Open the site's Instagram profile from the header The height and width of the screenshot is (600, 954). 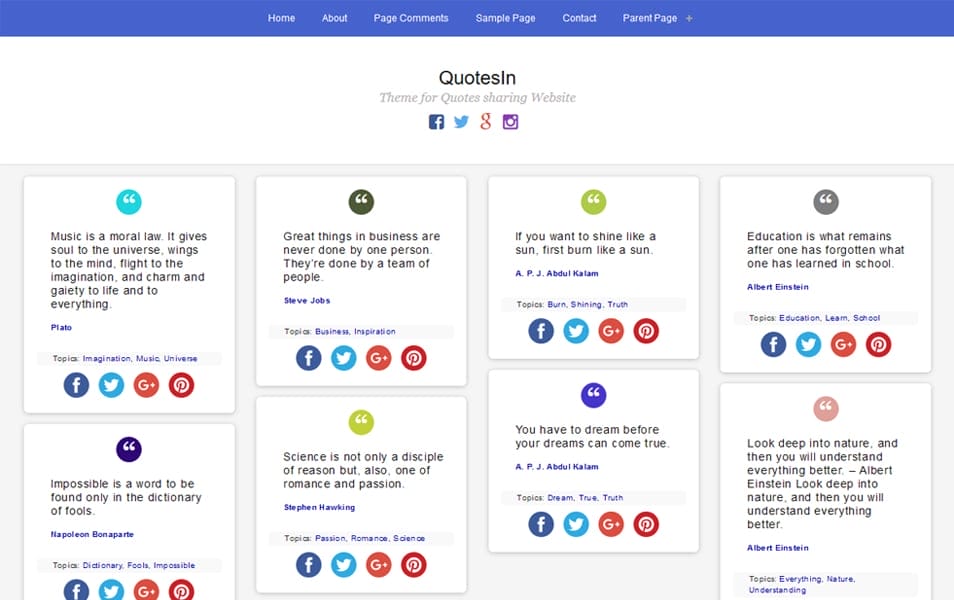pyautogui.click(x=511, y=121)
